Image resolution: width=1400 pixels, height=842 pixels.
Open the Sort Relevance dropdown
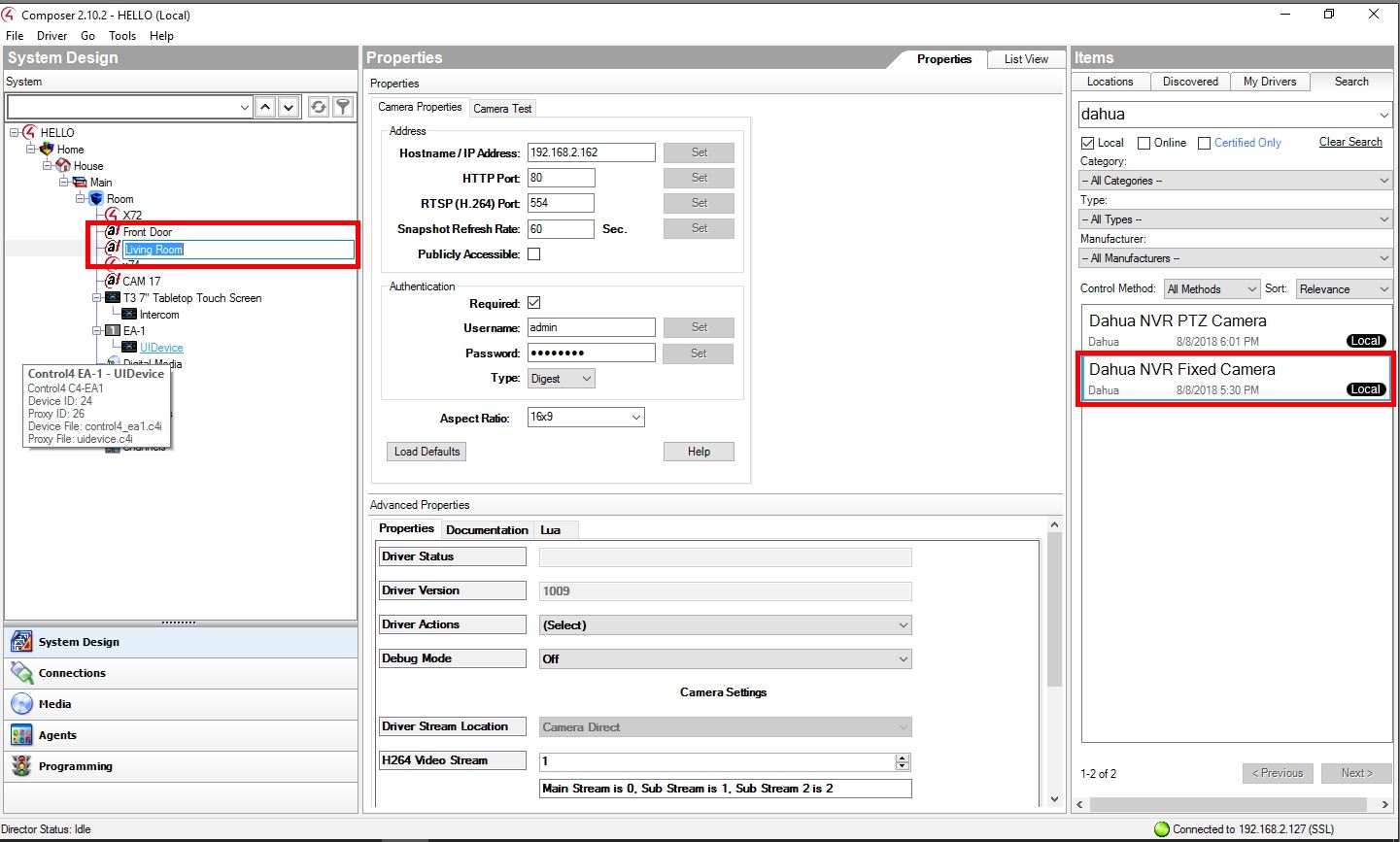1344,289
